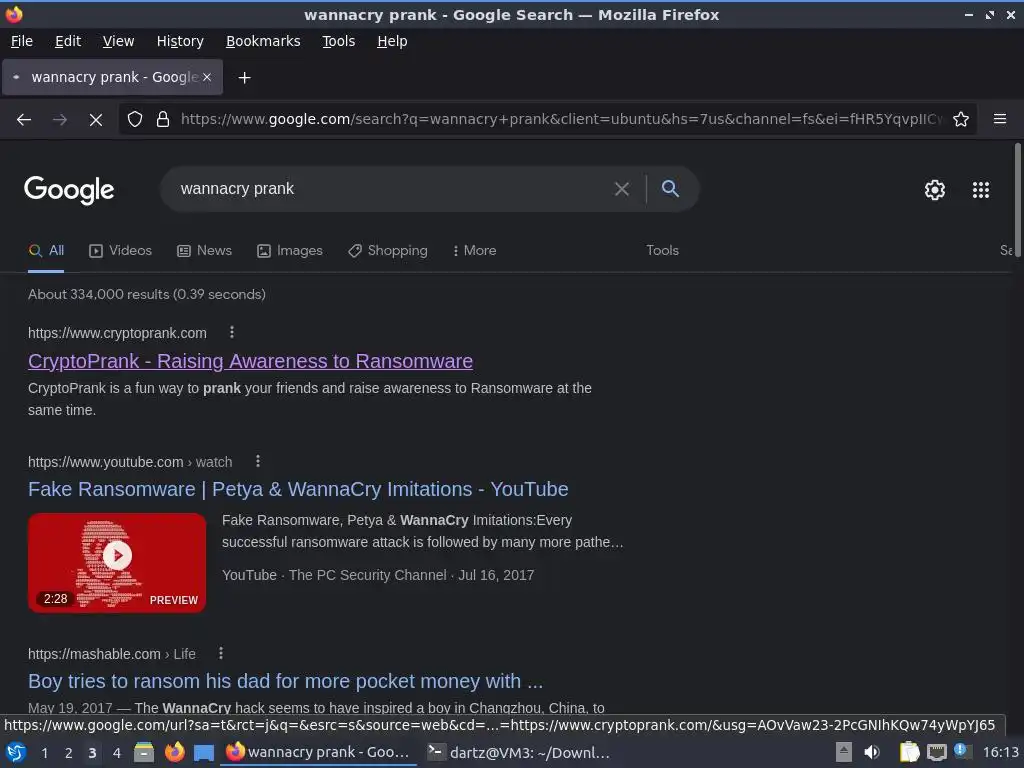The width and height of the screenshot is (1024, 768).
Task: Select the wannacry prank Firefox taskbar entry
Action: 318,752
